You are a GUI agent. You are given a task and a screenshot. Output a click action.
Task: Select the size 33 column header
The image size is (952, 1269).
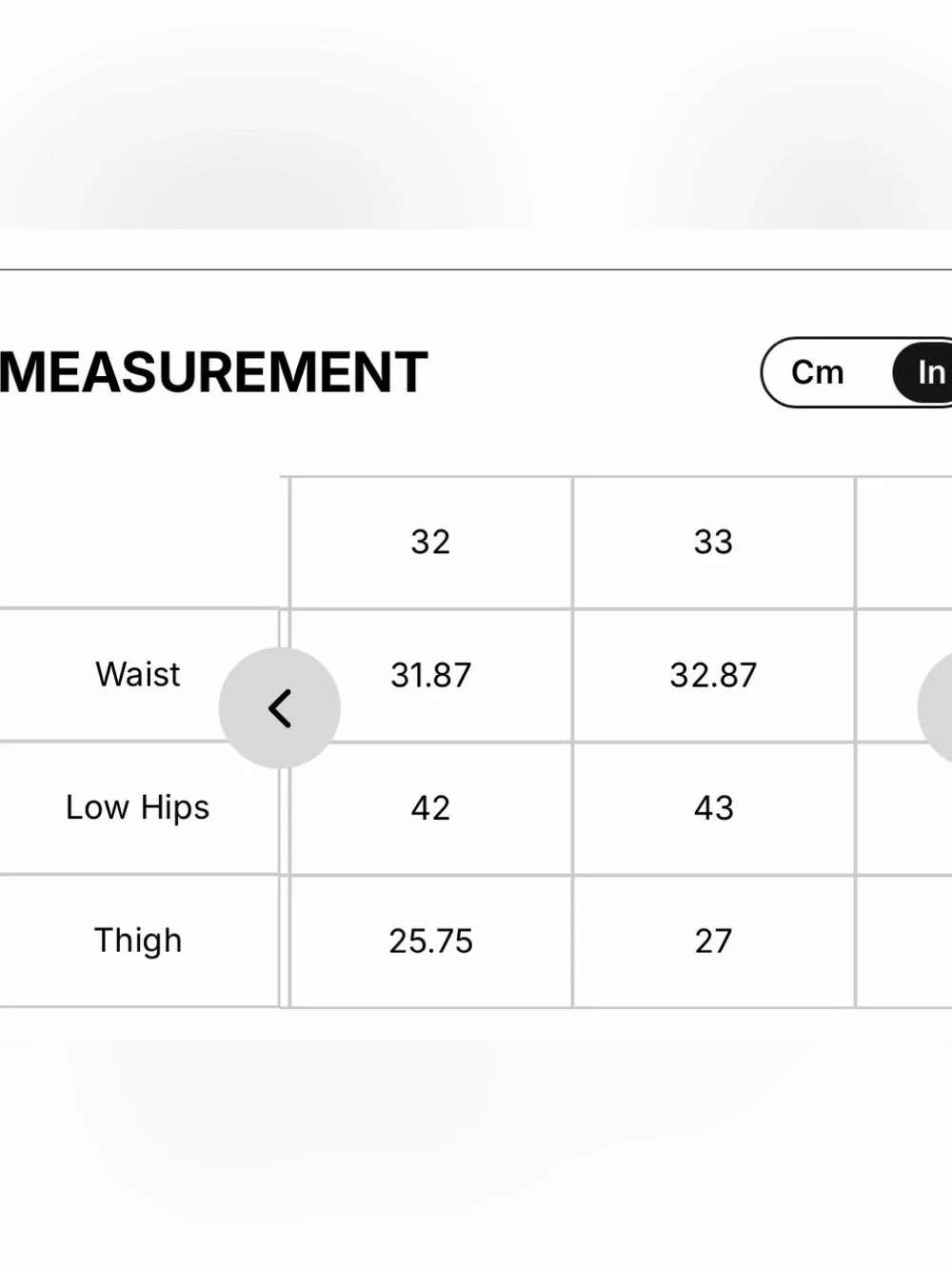pyautogui.click(x=713, y=542)
